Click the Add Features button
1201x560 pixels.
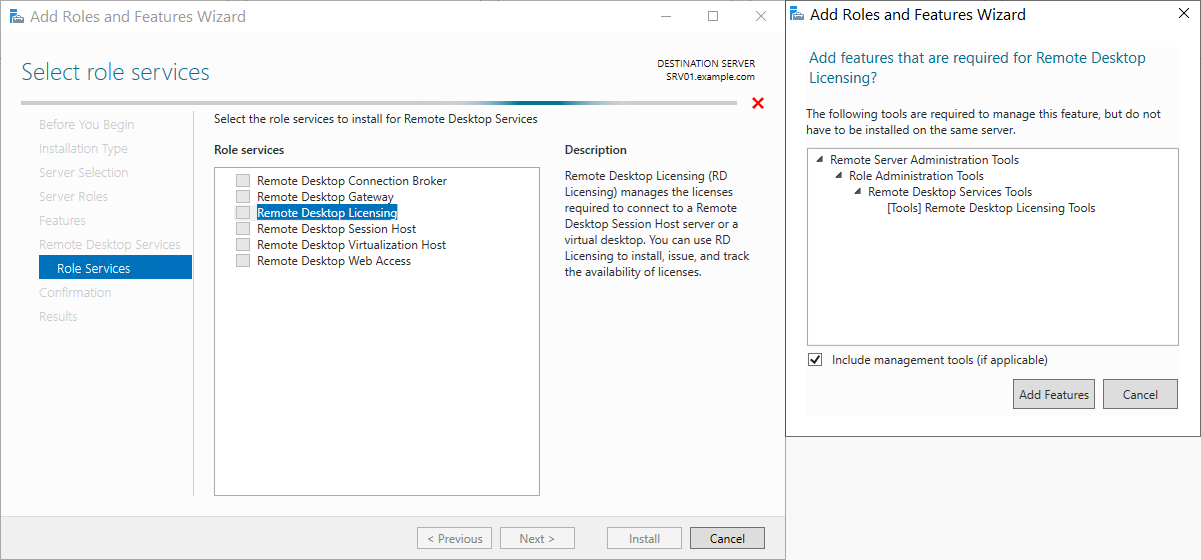1054,394
